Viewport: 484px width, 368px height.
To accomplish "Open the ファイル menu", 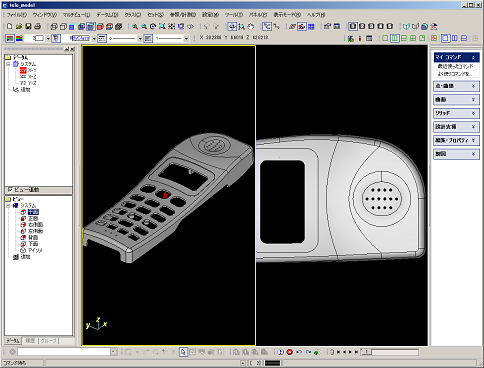I will [17, 15].
